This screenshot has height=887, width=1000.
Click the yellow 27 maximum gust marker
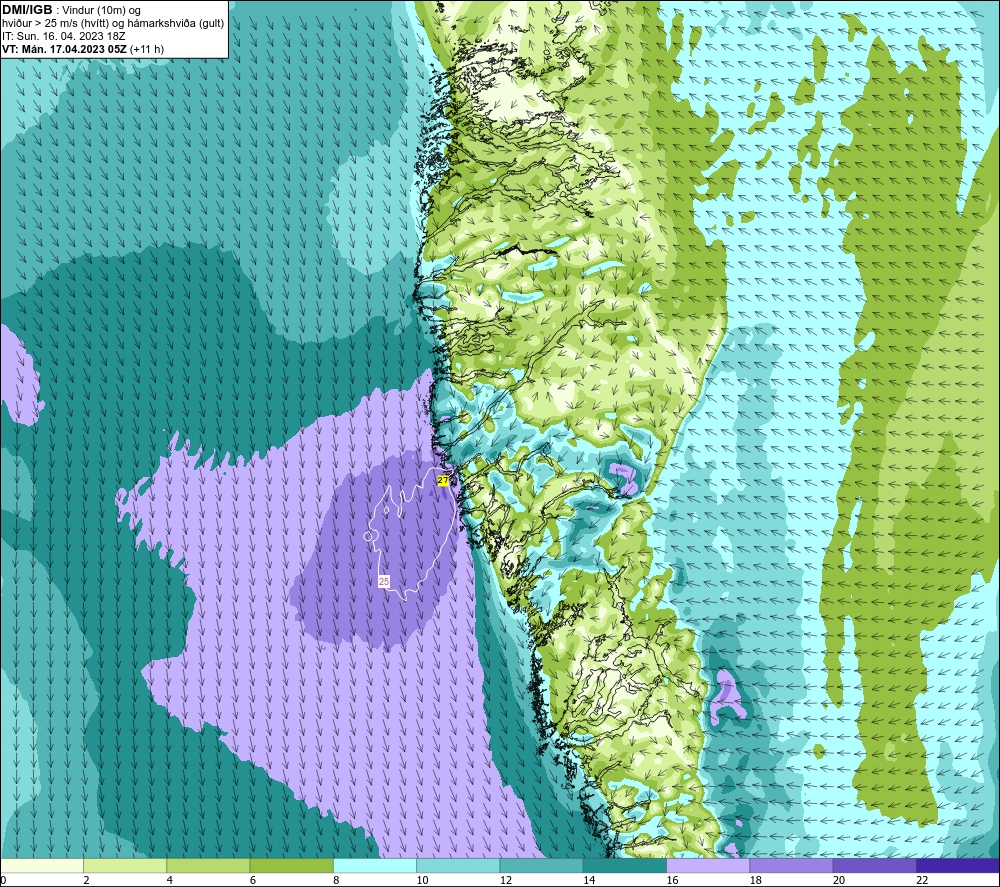[x=443, y=480]
